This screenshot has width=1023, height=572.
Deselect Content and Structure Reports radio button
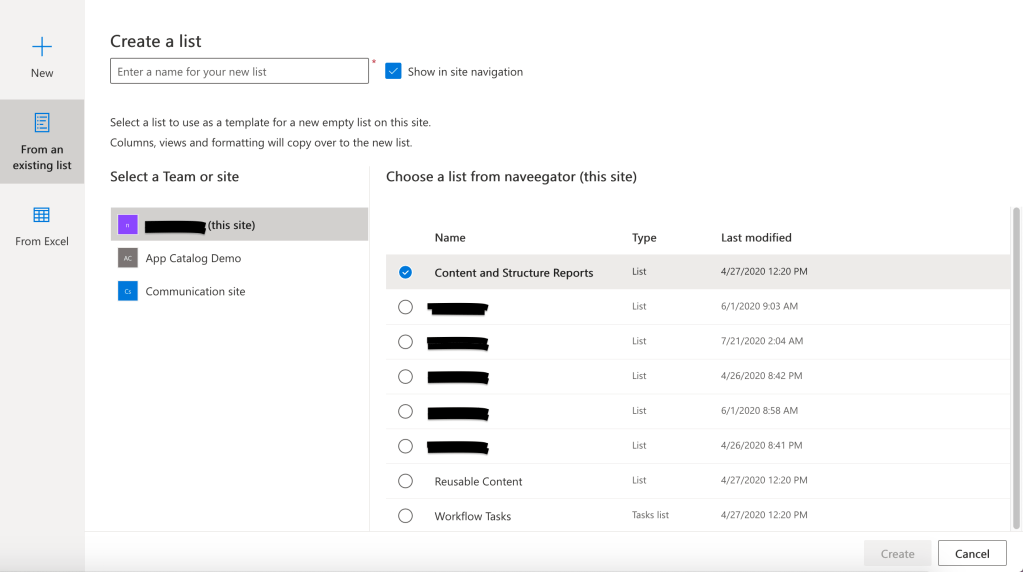405,272
